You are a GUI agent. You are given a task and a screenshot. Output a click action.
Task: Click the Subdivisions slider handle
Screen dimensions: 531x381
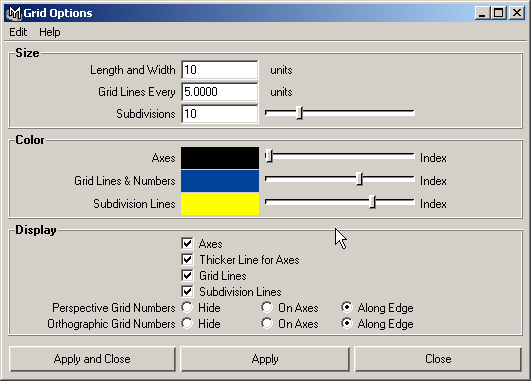(299, 113)
